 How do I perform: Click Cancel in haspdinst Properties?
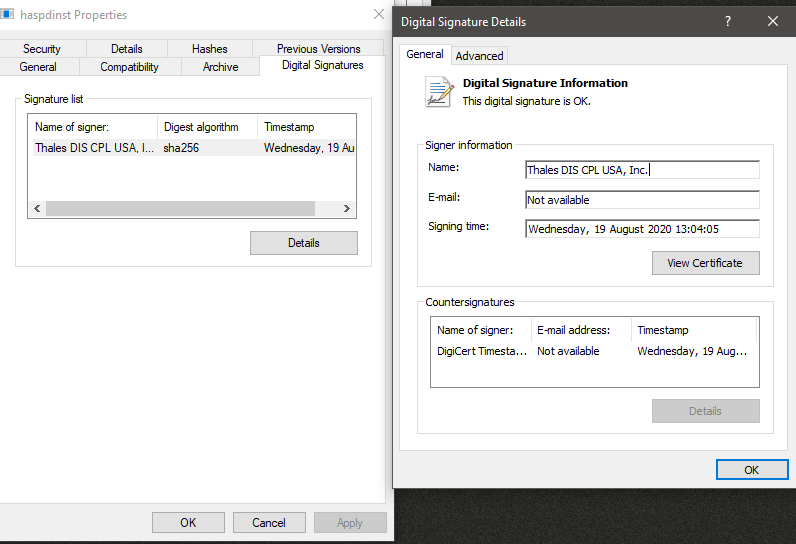click(x=269, y=523)
